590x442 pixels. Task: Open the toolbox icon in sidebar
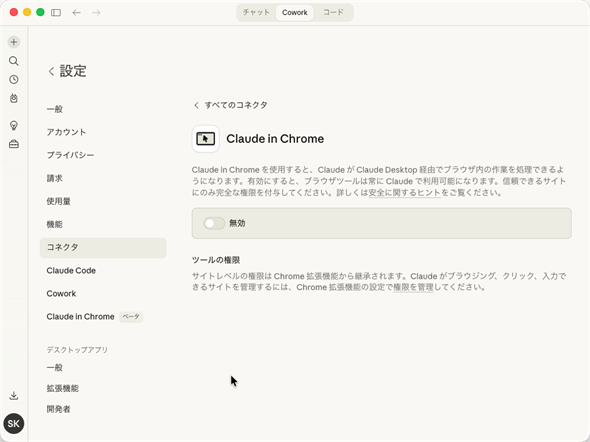[x=14, y=144]
